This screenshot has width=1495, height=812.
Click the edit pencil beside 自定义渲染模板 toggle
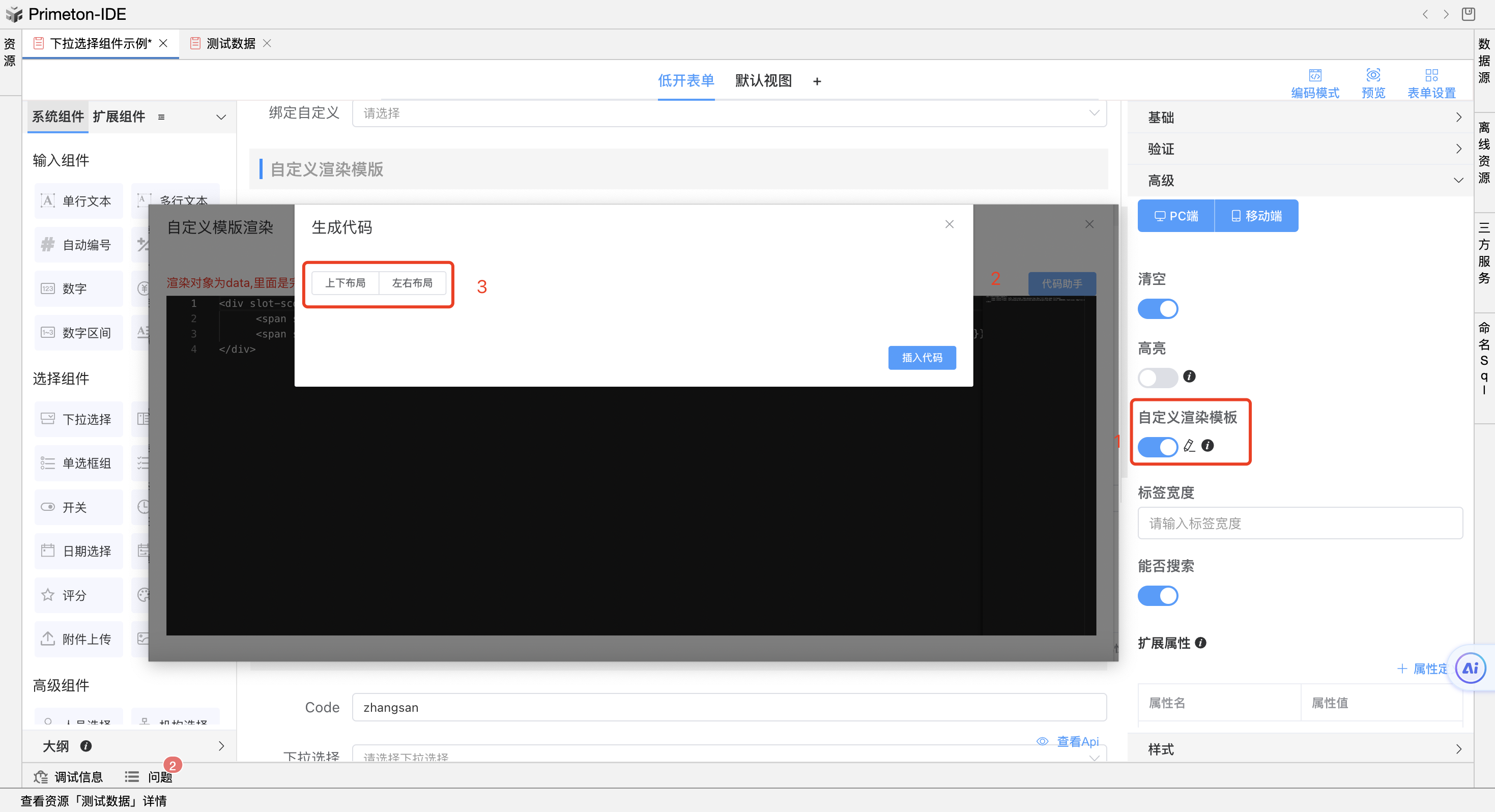(x=1189, y=446)
